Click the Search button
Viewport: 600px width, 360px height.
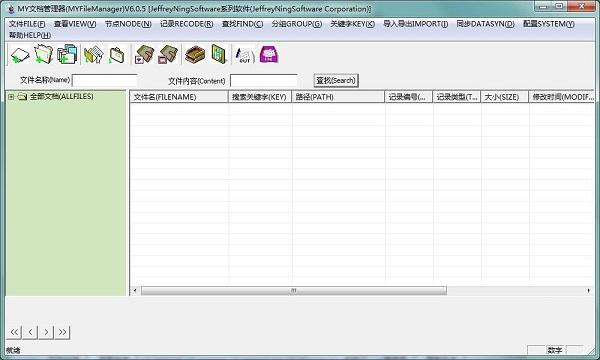(x=336, y=81)
